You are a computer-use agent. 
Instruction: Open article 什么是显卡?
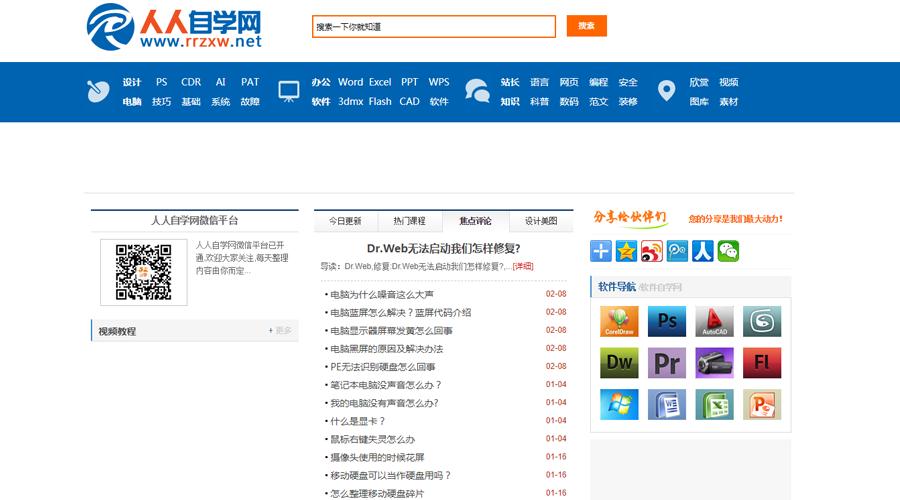pos(358,421)
